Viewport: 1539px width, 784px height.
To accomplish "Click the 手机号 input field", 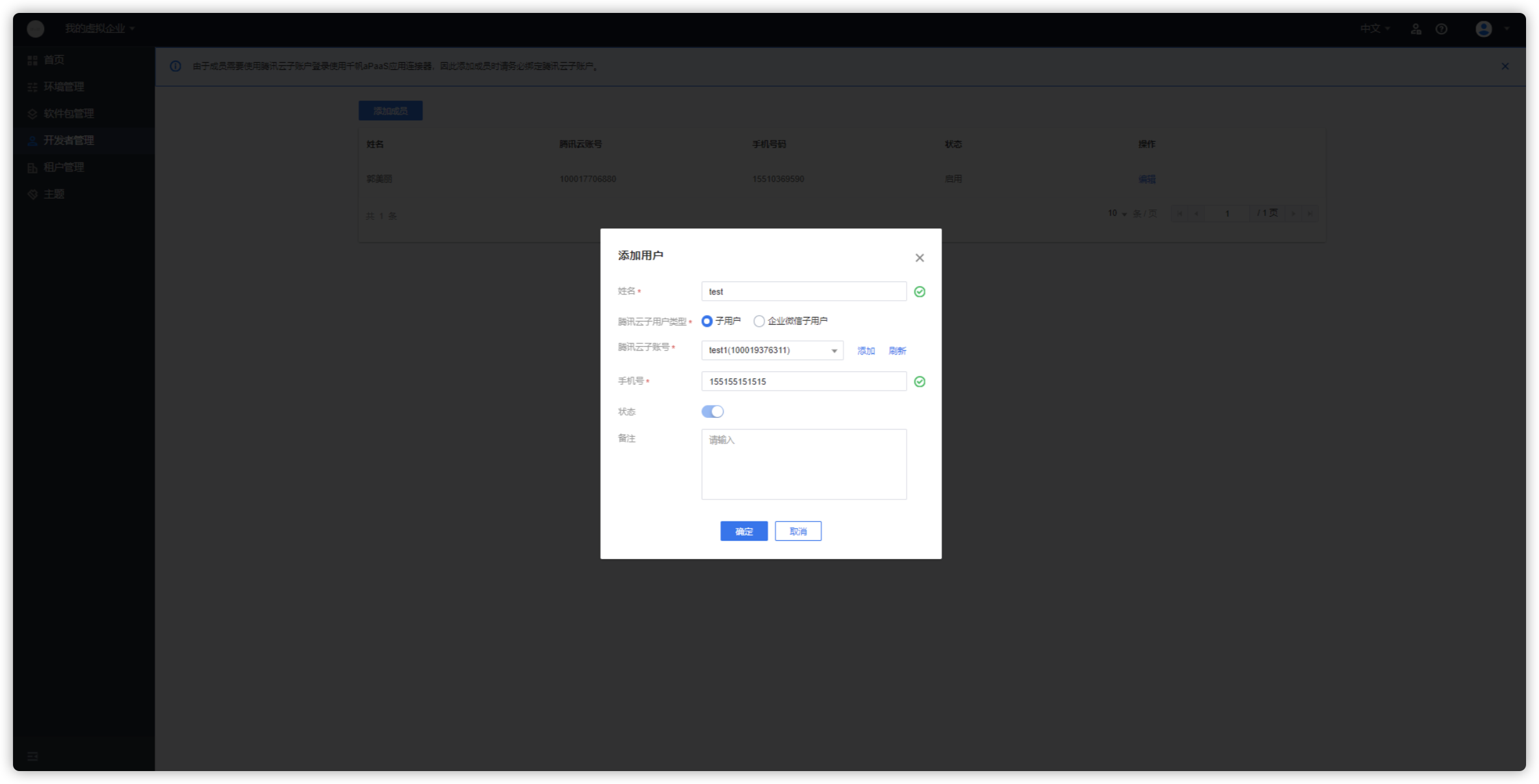I will pos(804,381).
